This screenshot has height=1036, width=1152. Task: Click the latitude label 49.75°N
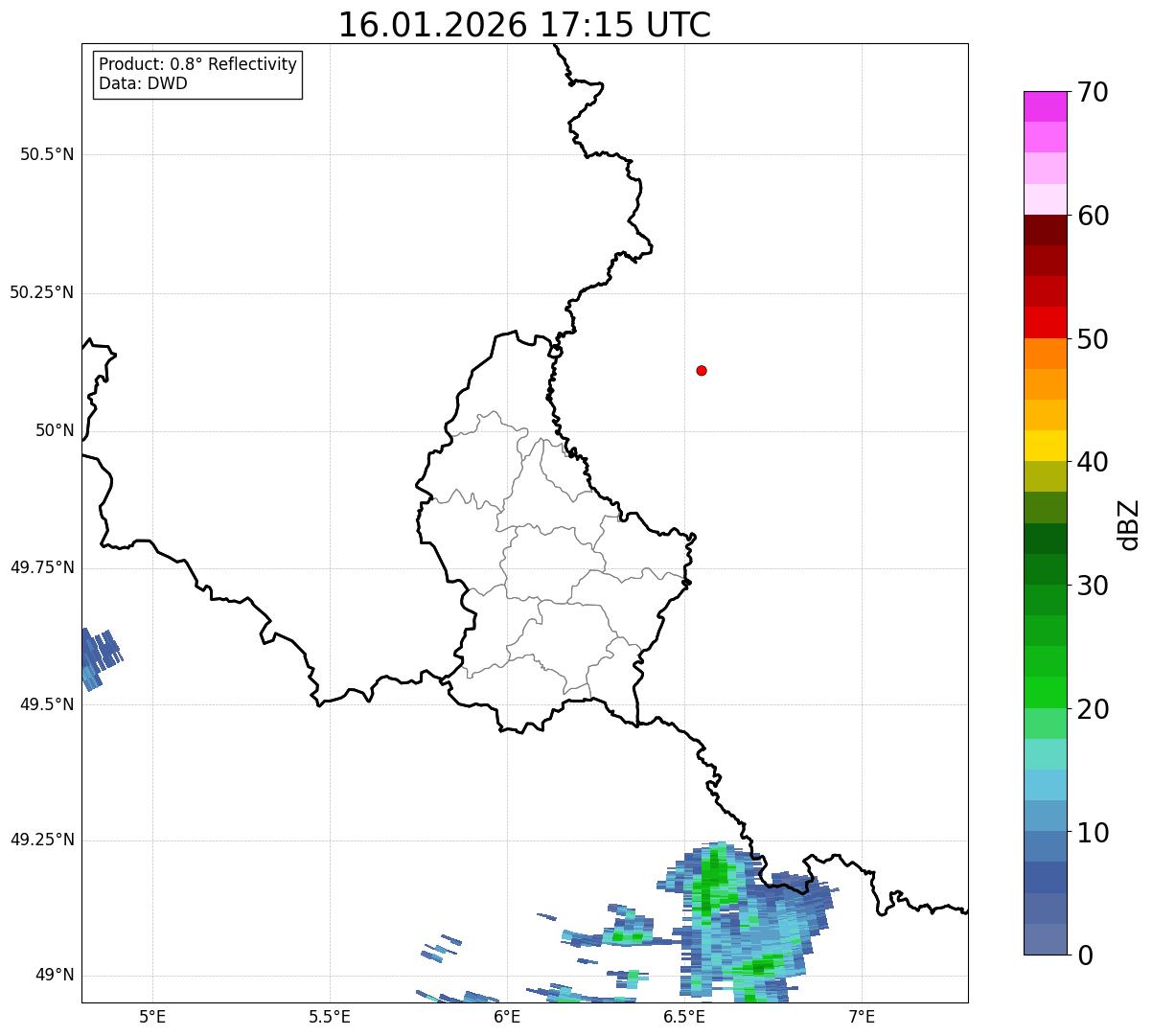42,567
